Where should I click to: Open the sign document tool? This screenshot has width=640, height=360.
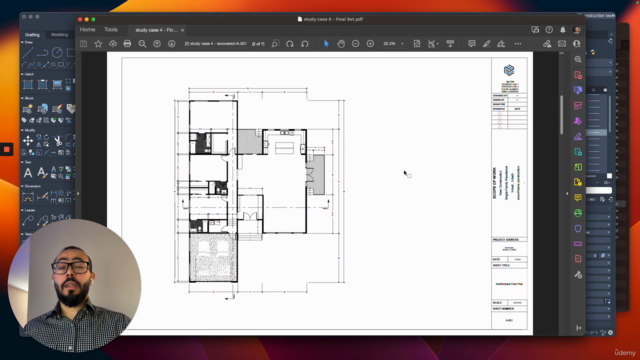click(501, 44)
